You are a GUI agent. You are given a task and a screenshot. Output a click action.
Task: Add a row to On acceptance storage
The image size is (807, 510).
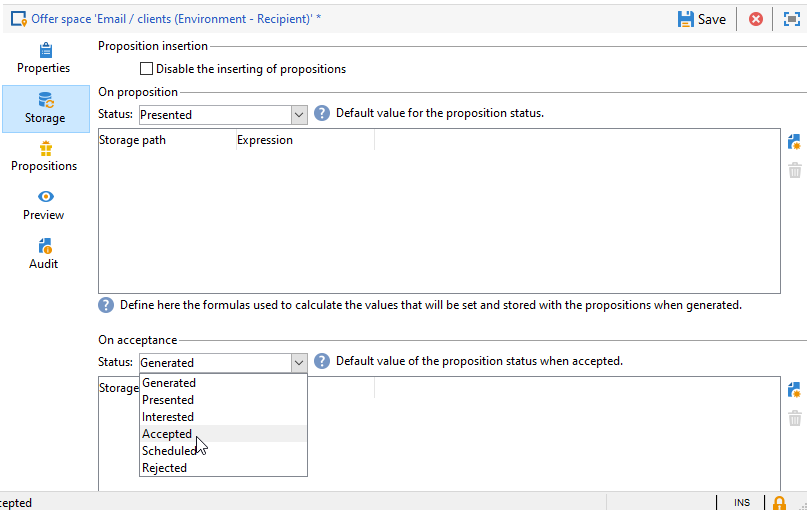pos(794,390)
